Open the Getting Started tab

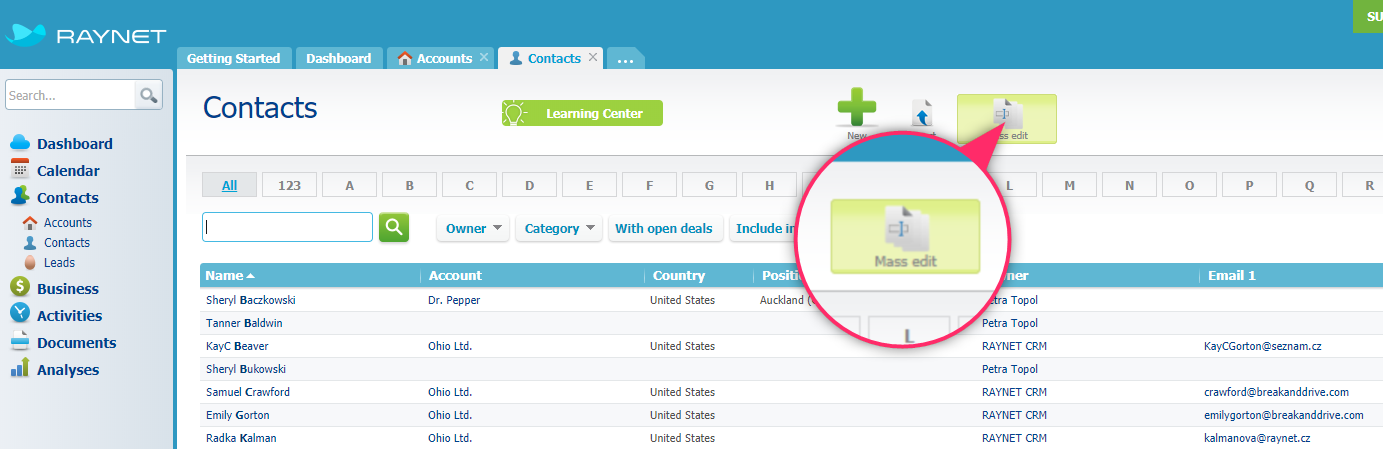234,58
